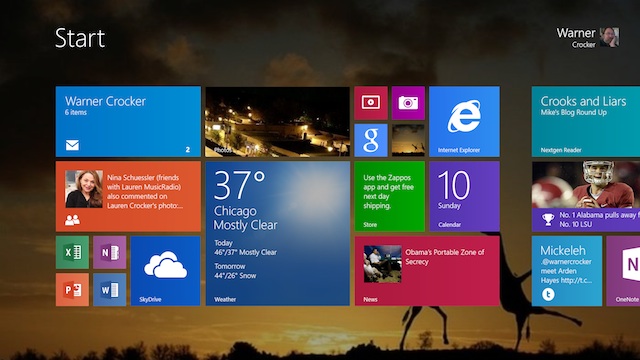Open the Twitter tile showing Mickeleh tweet
This screenshot has height=360, width=640.
pyautogui.click(x=567, y=271)
